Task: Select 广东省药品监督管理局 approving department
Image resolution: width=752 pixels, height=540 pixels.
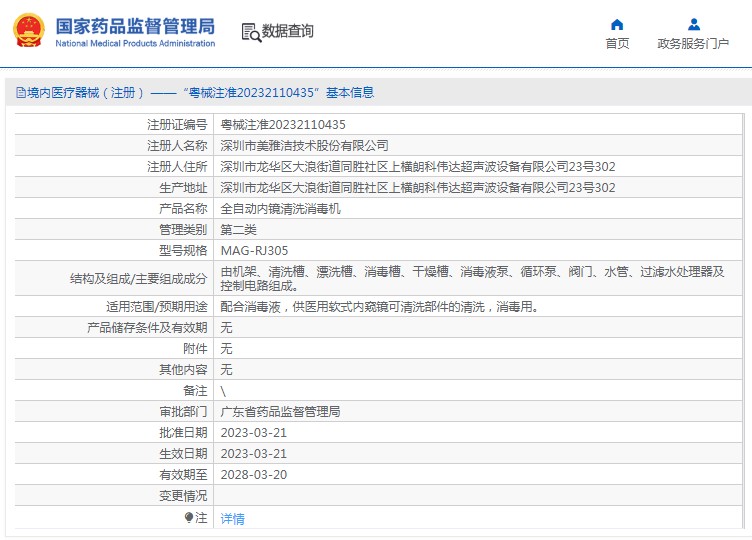Action: click(281, 412)
